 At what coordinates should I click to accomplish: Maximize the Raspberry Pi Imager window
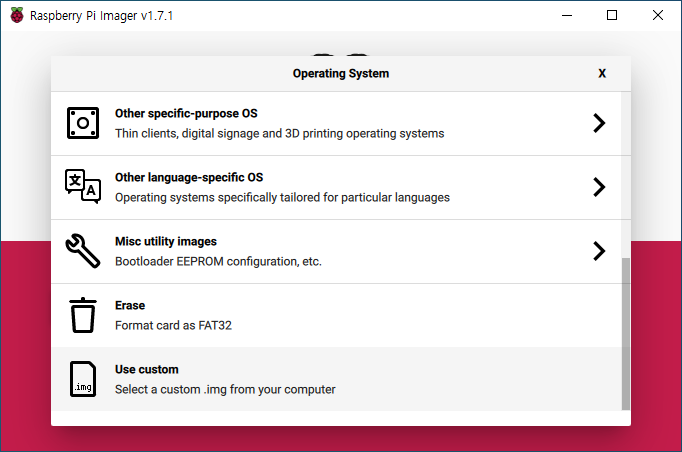[612, 15]
